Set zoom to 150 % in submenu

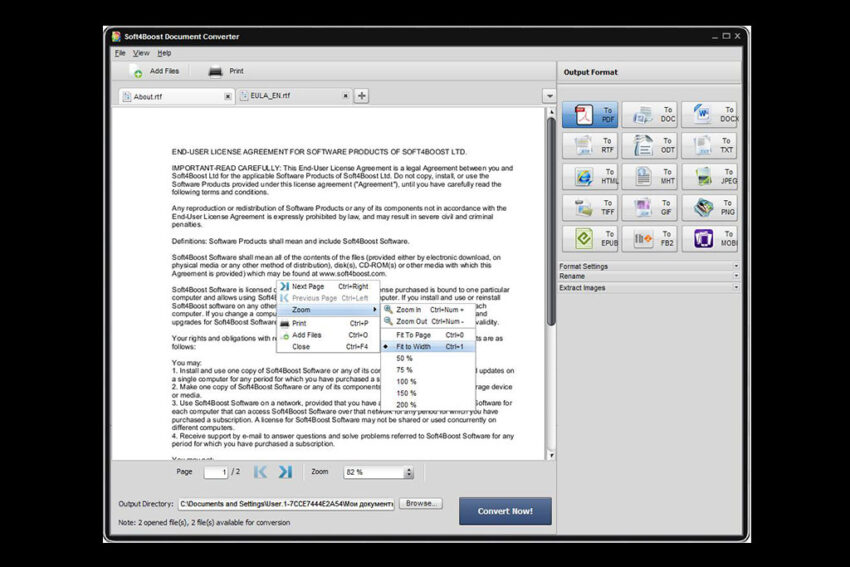tap(428, 394)
